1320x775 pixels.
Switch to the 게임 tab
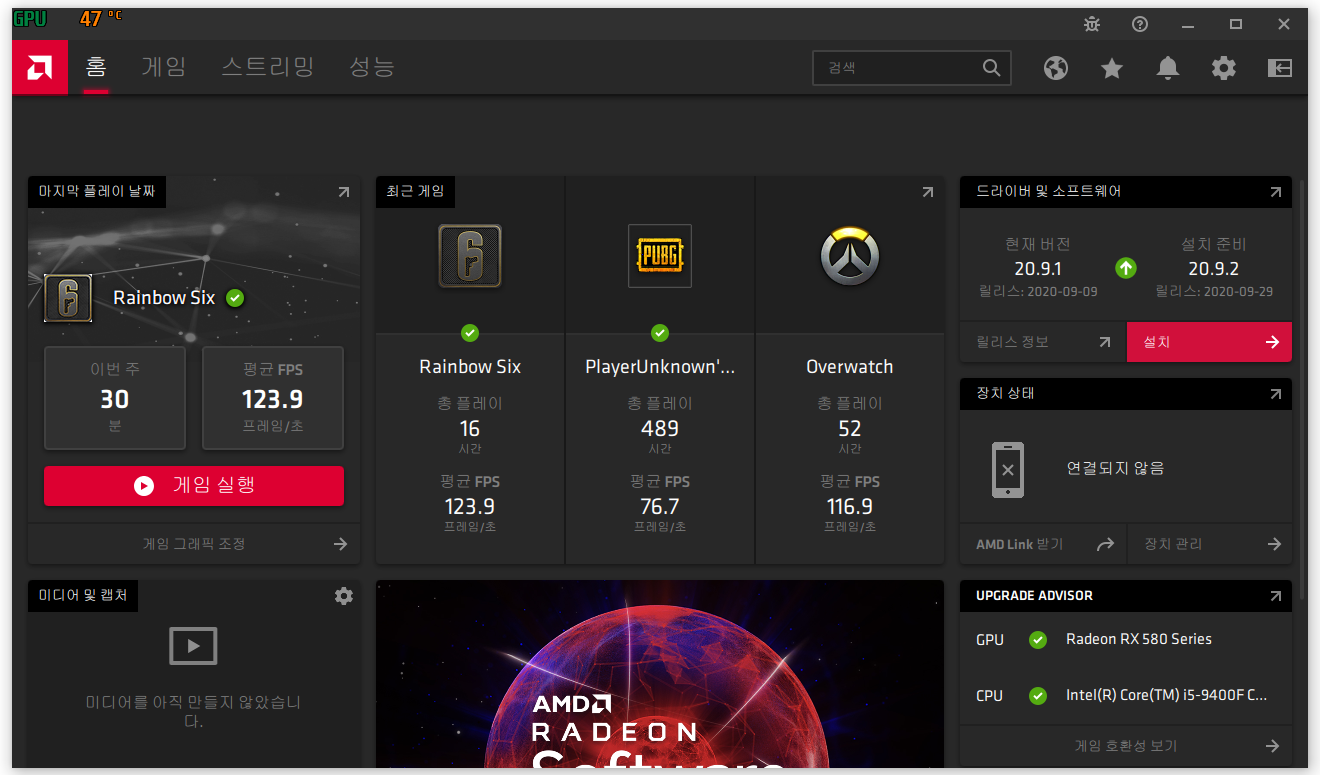pyautogui.click(x=164, y=68)
